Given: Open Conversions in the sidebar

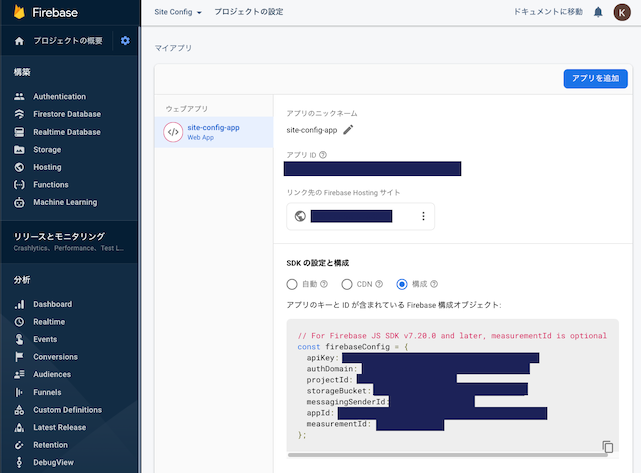Looking at the screenshot, I should tap(55, 357).
